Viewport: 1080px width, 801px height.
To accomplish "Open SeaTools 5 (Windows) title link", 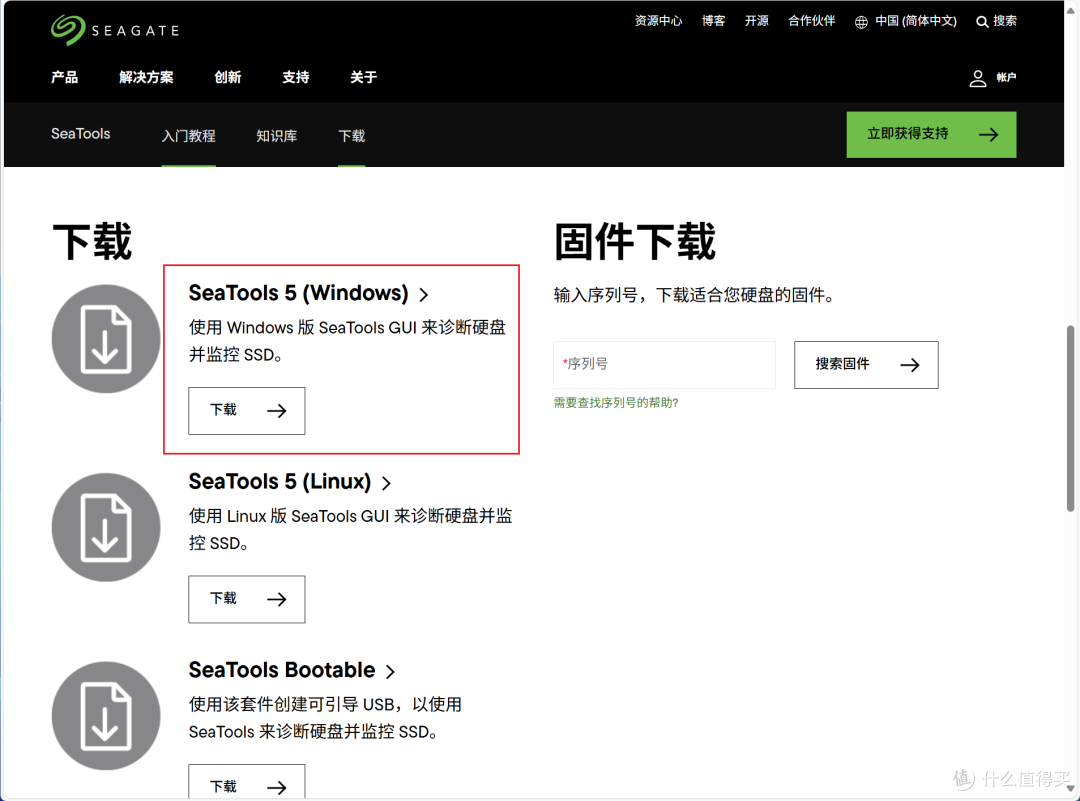I will tap(298, 293).
